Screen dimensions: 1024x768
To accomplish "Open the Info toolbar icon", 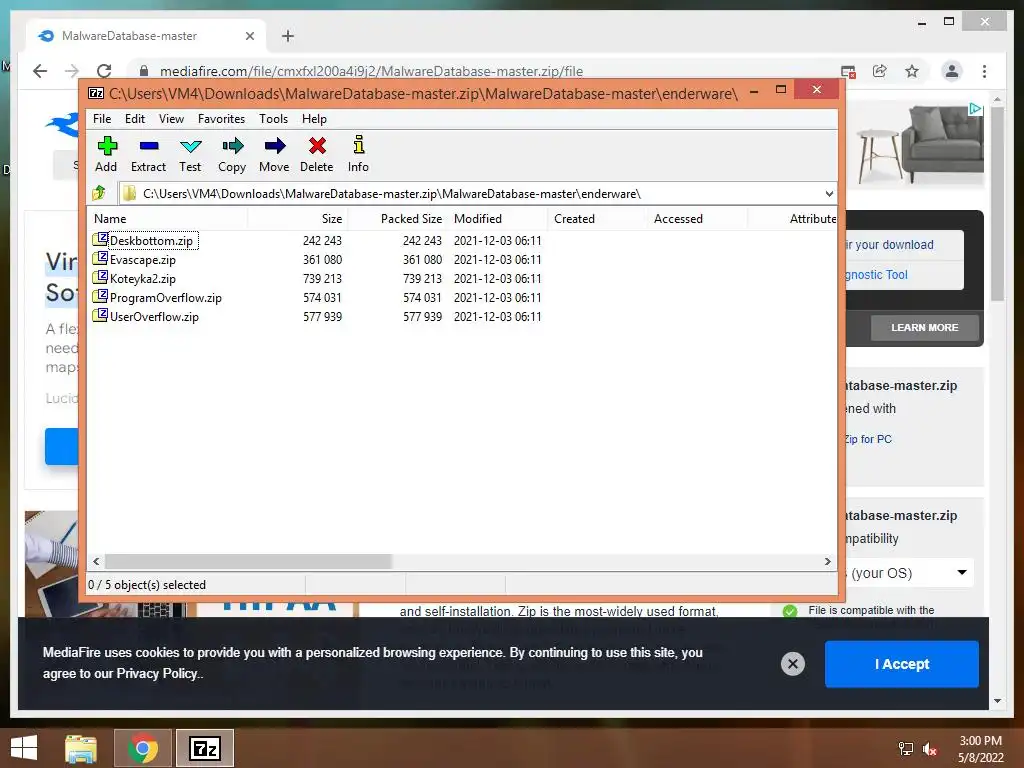I will tap(359, 144).
